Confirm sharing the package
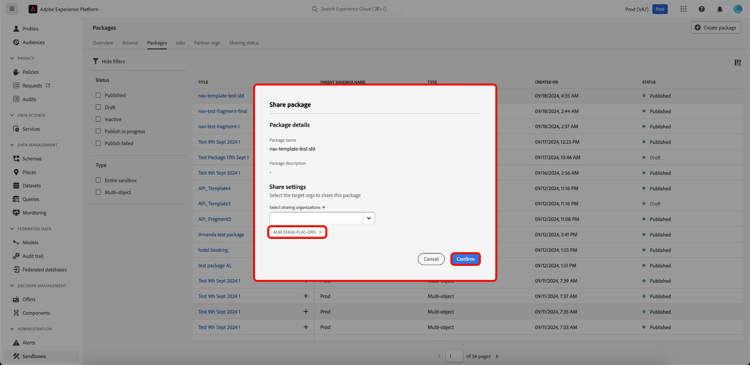Viewport: 750px width, 365px height. click(x=465, y=259)
